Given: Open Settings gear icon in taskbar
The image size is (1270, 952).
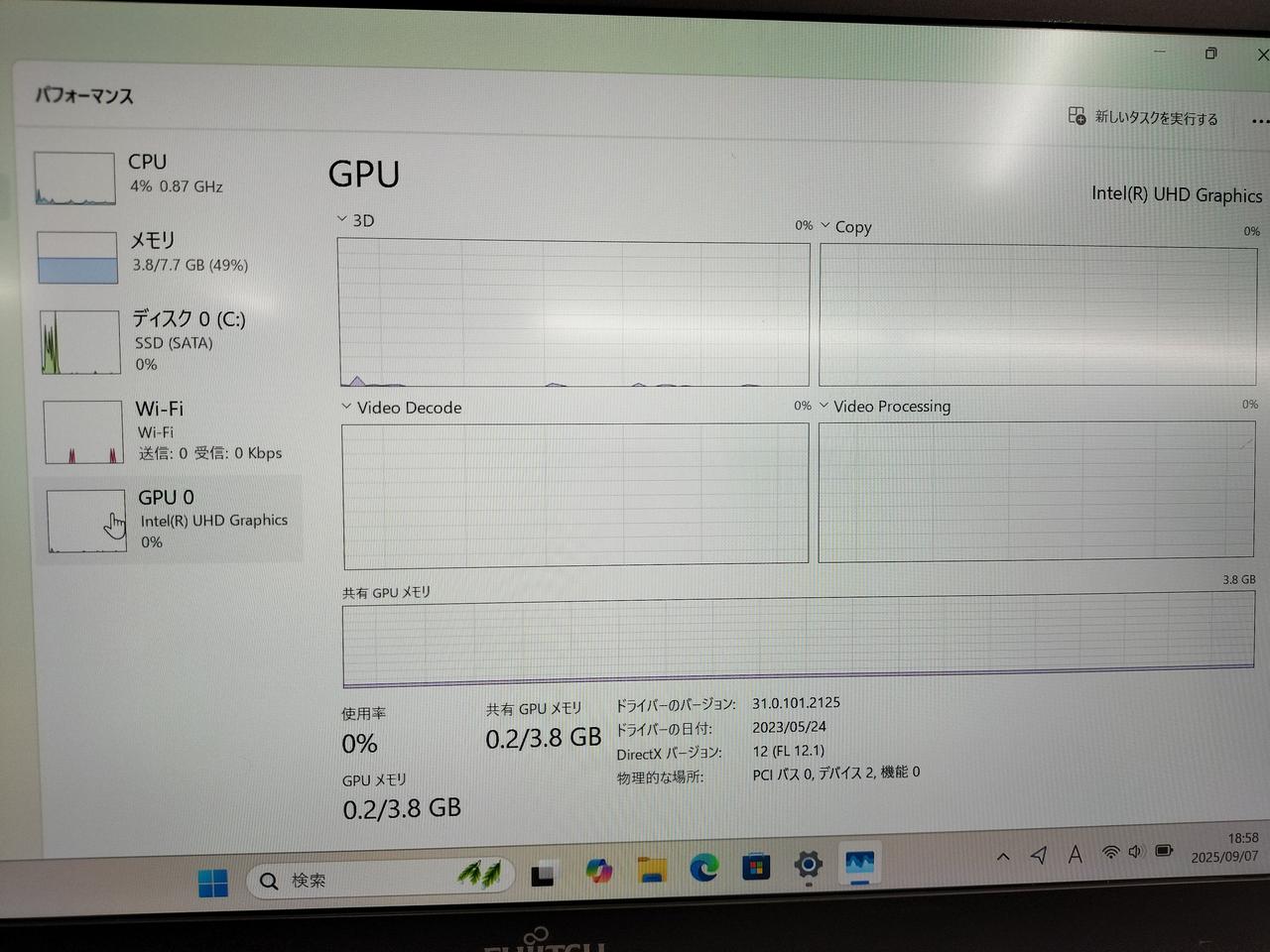Looking at the screenshot, I should [x=808, y=865].
